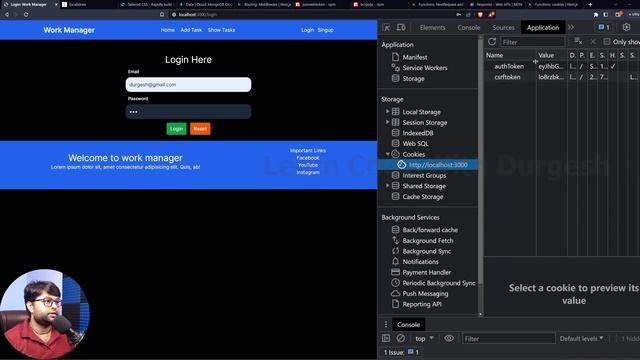Viewport: 640px width, 360px height.
Task: Sort cookies by Name column header
Action: [x=510, y=55]
